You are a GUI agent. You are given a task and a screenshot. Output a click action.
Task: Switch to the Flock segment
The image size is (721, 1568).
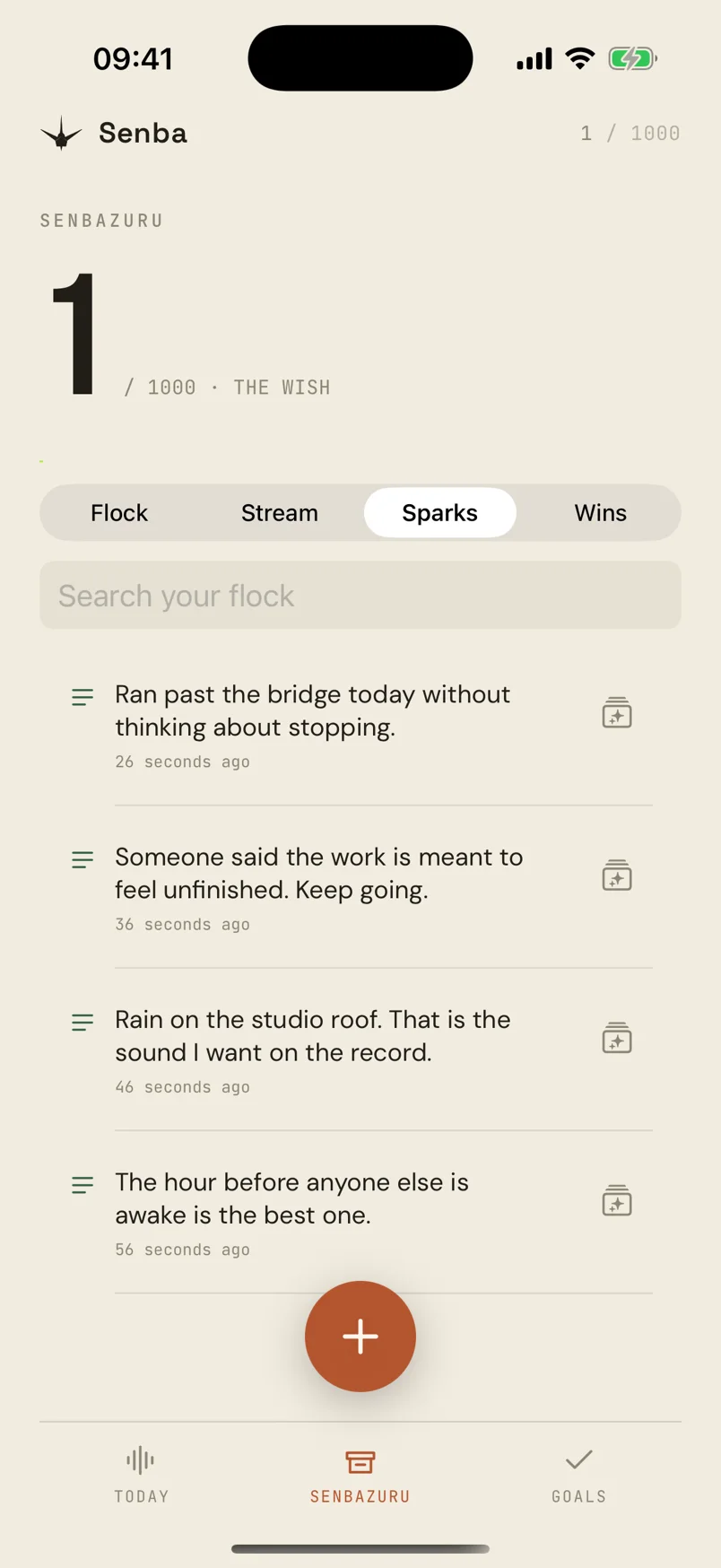pos(119,513)
